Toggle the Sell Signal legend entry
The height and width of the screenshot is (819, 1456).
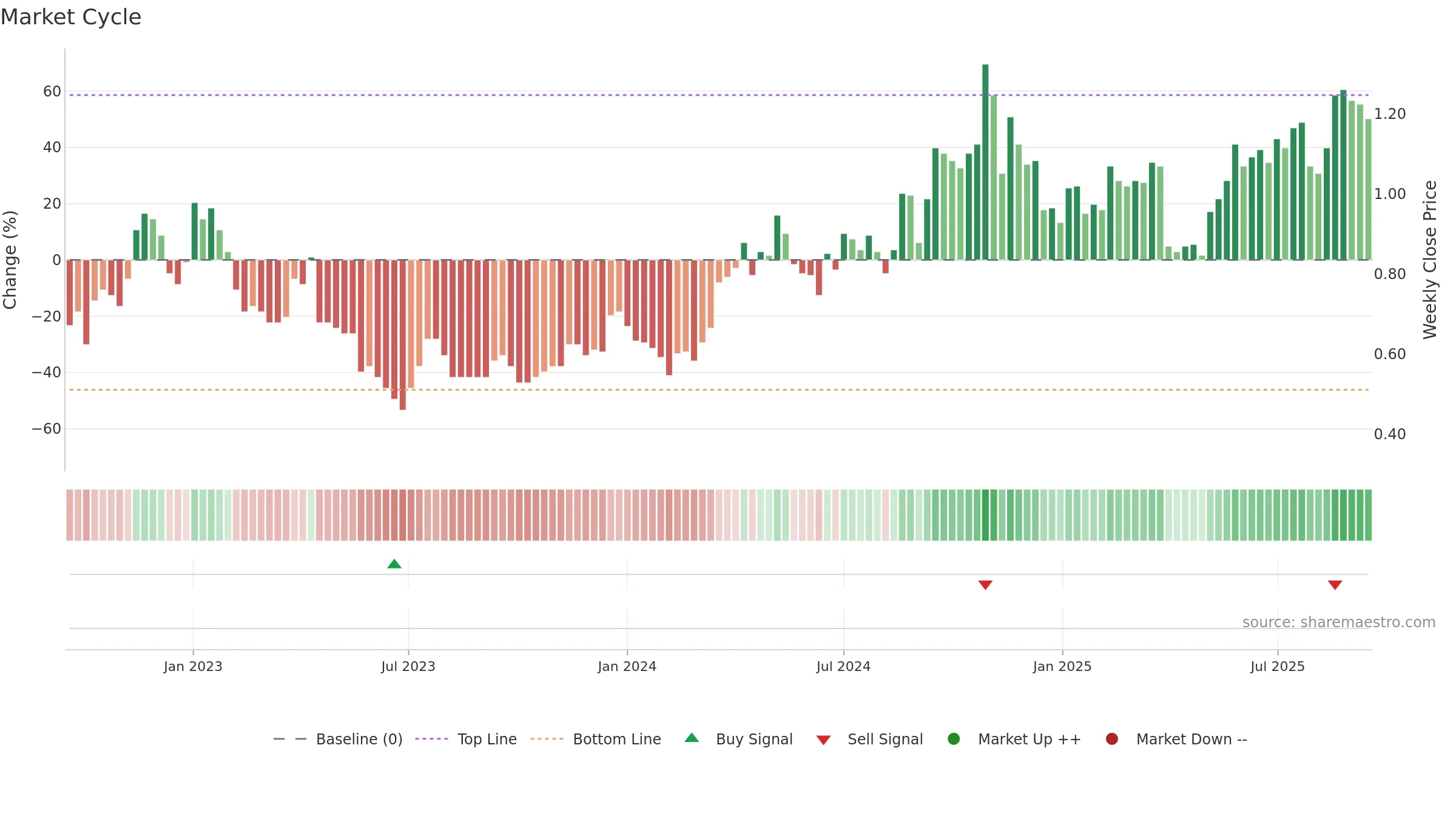pyautogui.click(x=869, y=739)
